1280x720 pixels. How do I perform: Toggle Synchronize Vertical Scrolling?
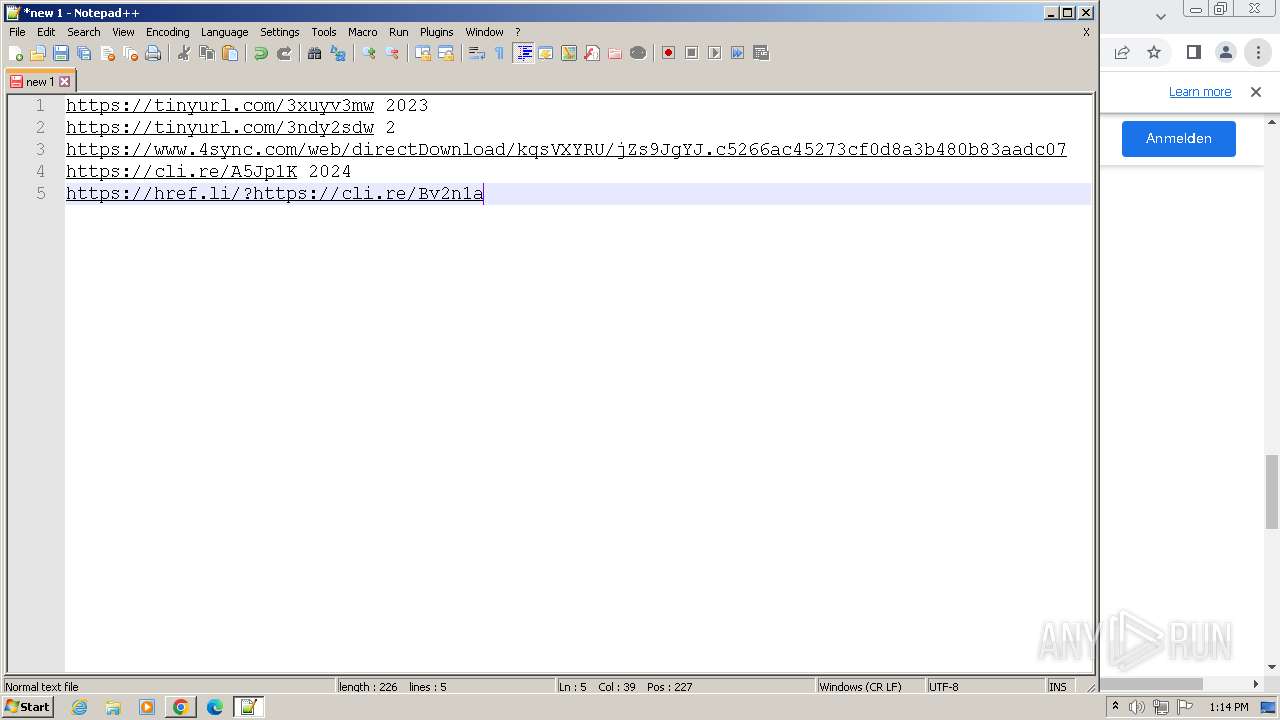[x=423, y=53]
